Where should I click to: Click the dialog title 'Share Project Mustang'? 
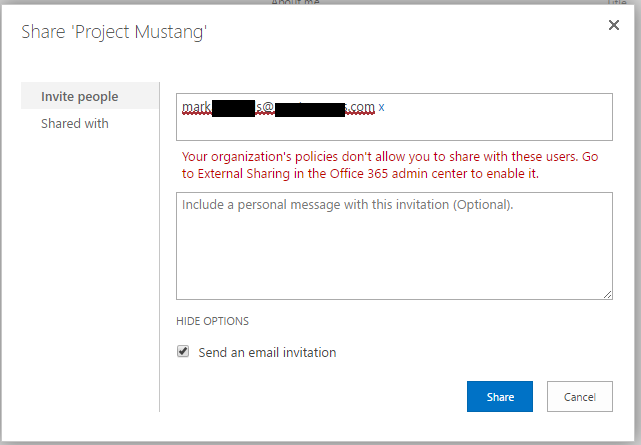[x=115, y=33]
